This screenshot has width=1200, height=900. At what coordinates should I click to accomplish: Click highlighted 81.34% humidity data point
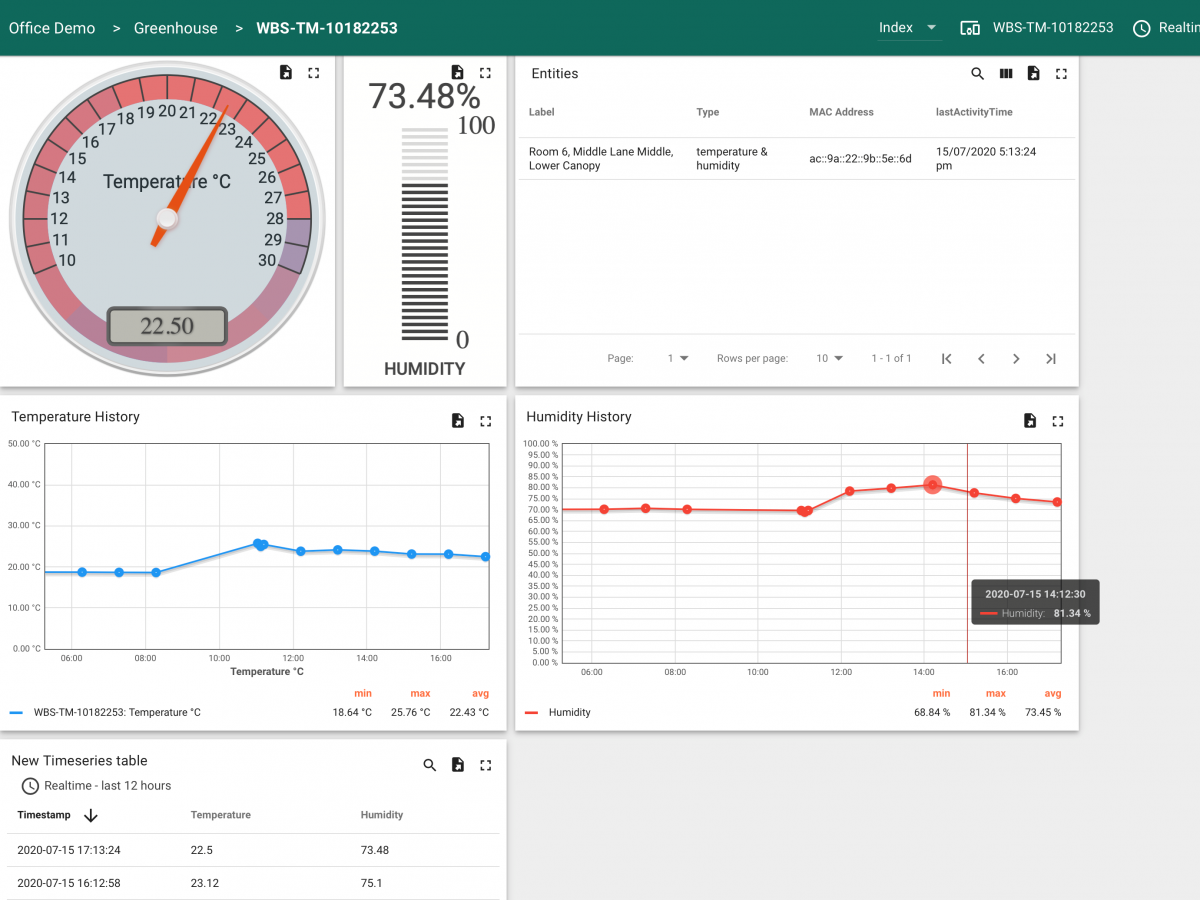(932, 485)
